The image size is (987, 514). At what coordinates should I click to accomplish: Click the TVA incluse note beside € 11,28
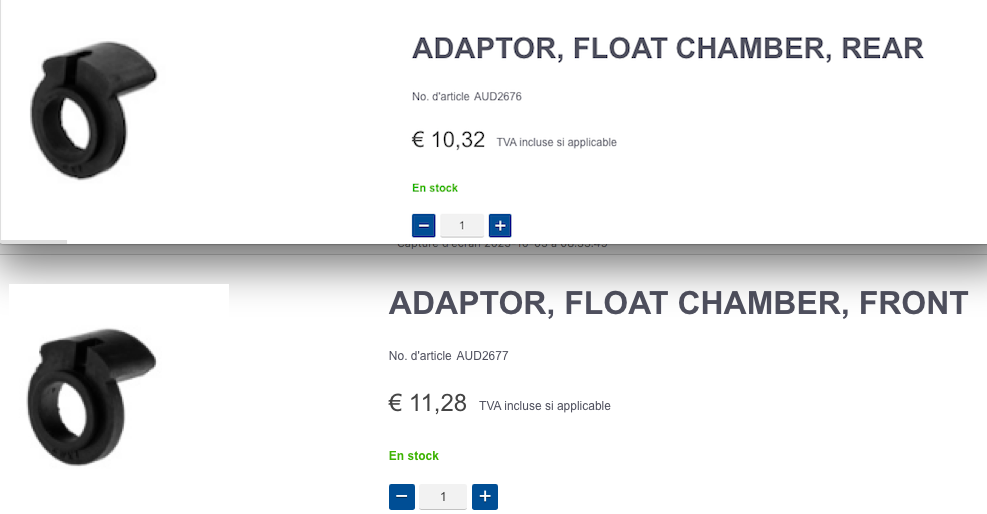[x=544, y=406]
